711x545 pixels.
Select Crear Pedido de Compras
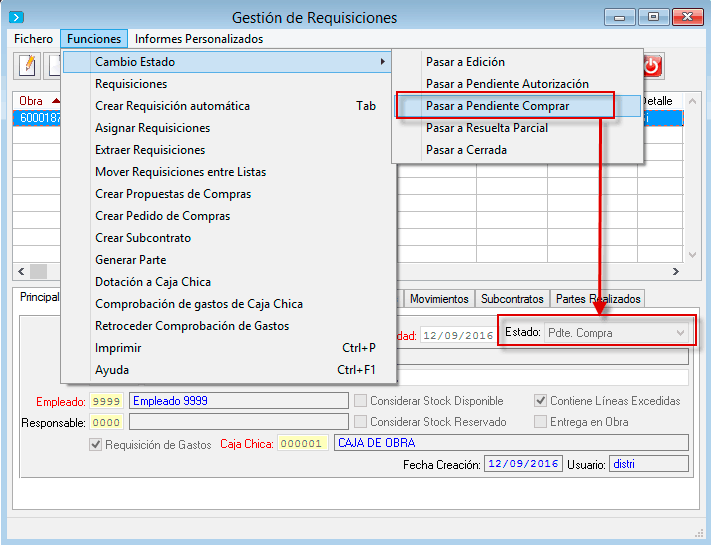pyautogui.click(x=227, y=216)
